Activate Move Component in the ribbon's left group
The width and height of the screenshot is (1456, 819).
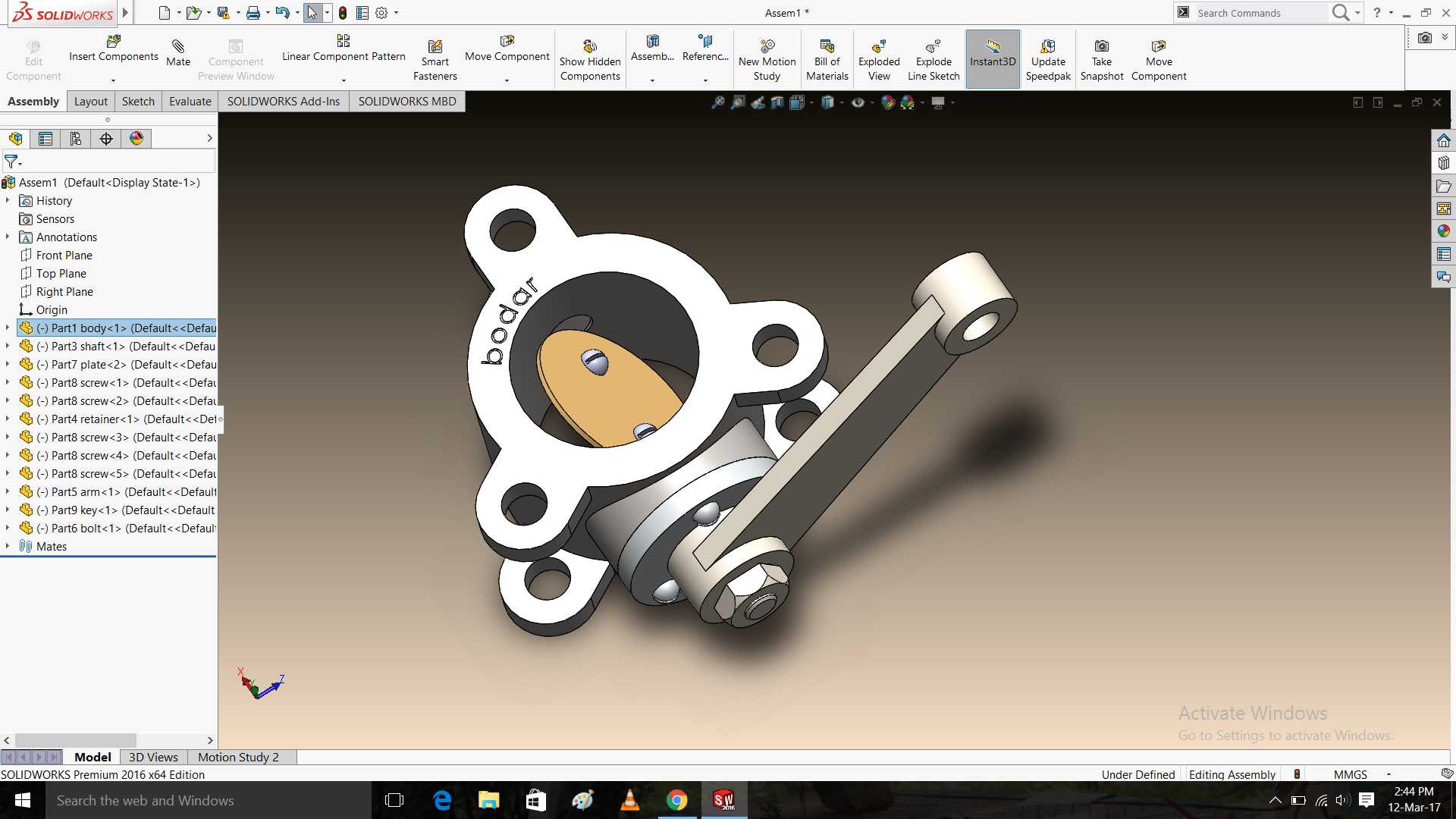click(x=507, y=49)
